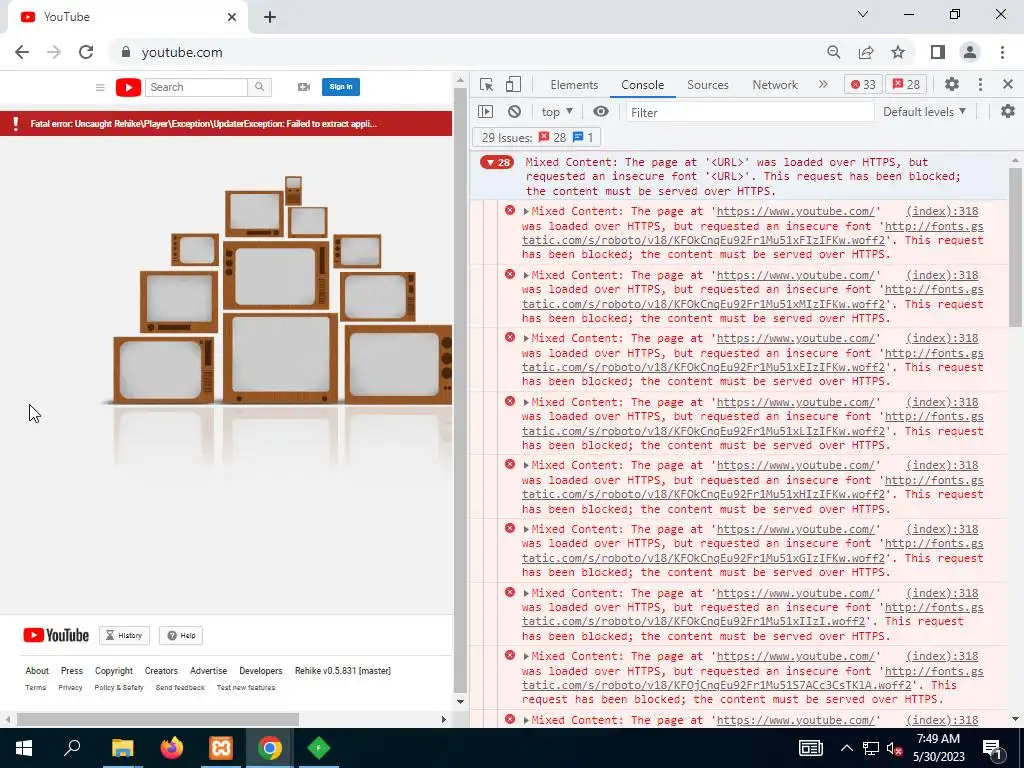The width and height of the screenshot is (1024, 768).
Task: Open the top JavaScript context dropdown
Action: pyautogui.click(x=556, y=112)
